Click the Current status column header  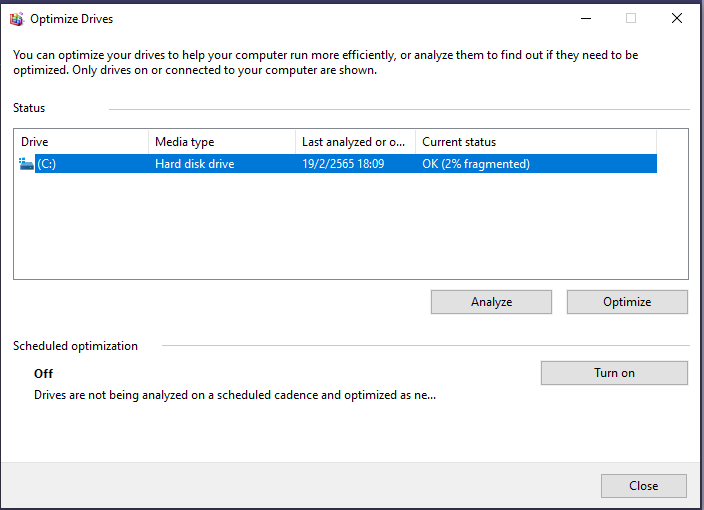tap(536, 142)
